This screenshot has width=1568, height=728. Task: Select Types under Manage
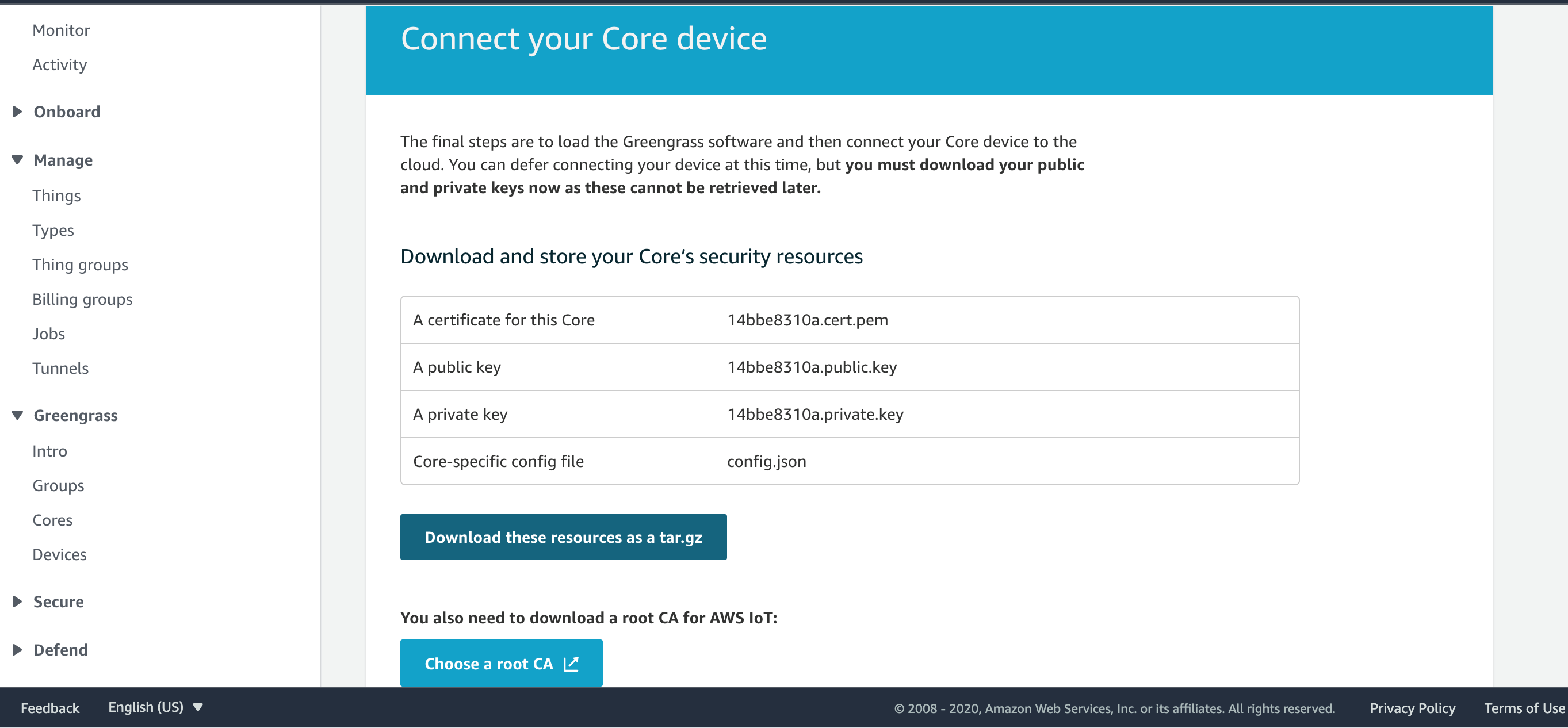[53, 230]
